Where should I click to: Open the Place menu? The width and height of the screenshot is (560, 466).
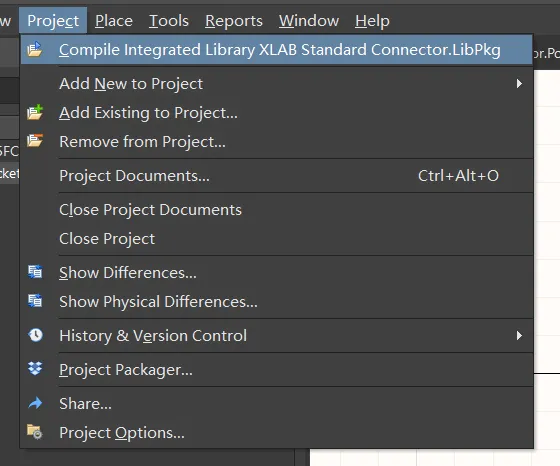tap(114, 21)
